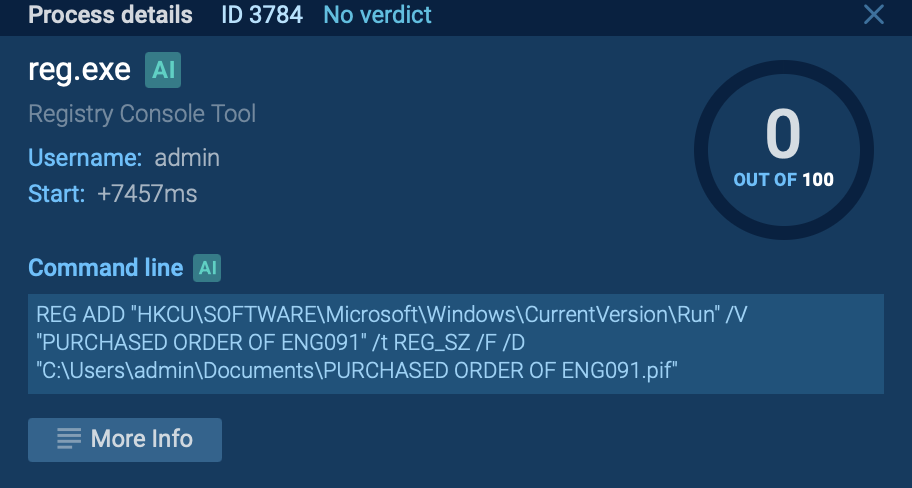Click the large 0 score number

click(783, 134)
